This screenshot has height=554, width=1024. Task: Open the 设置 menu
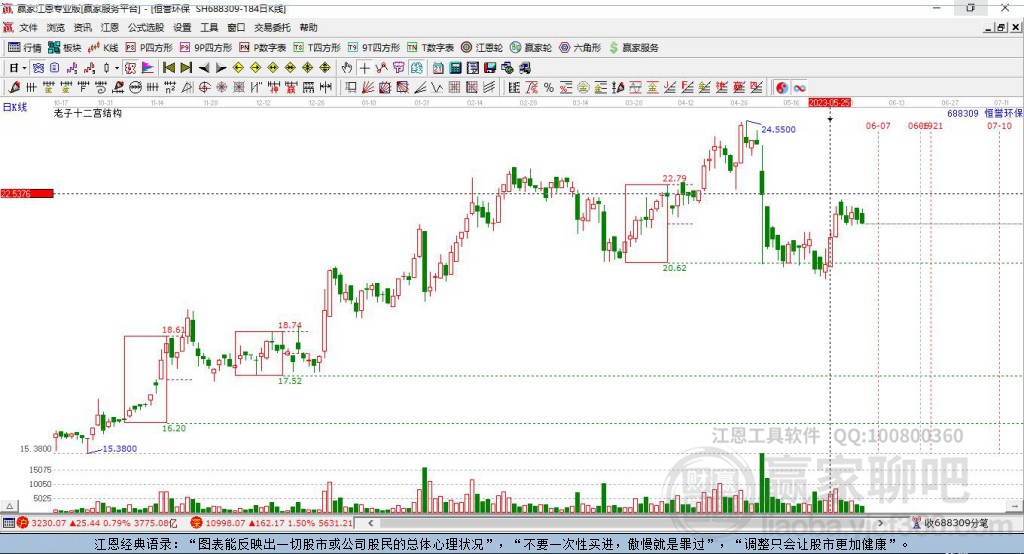click(182, 27)
